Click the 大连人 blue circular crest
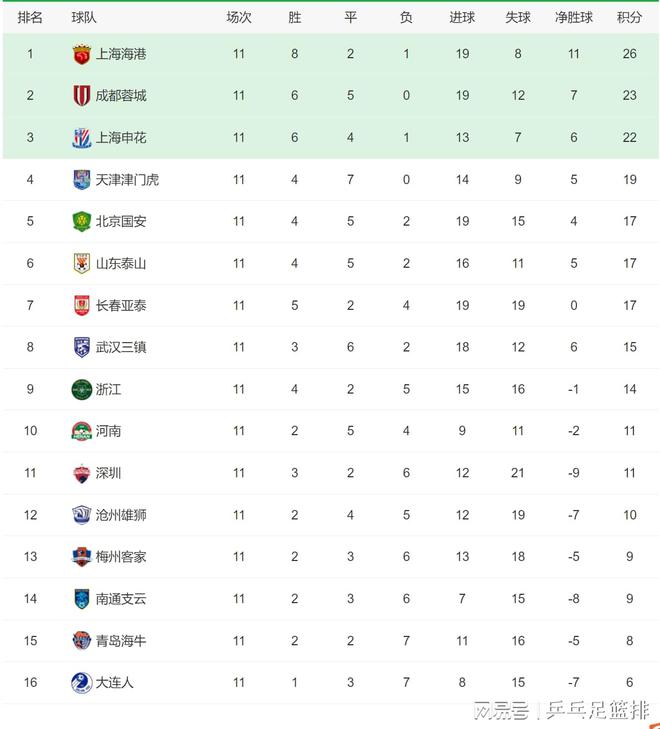Screen dimensions: 660x729 pos(81,683)
